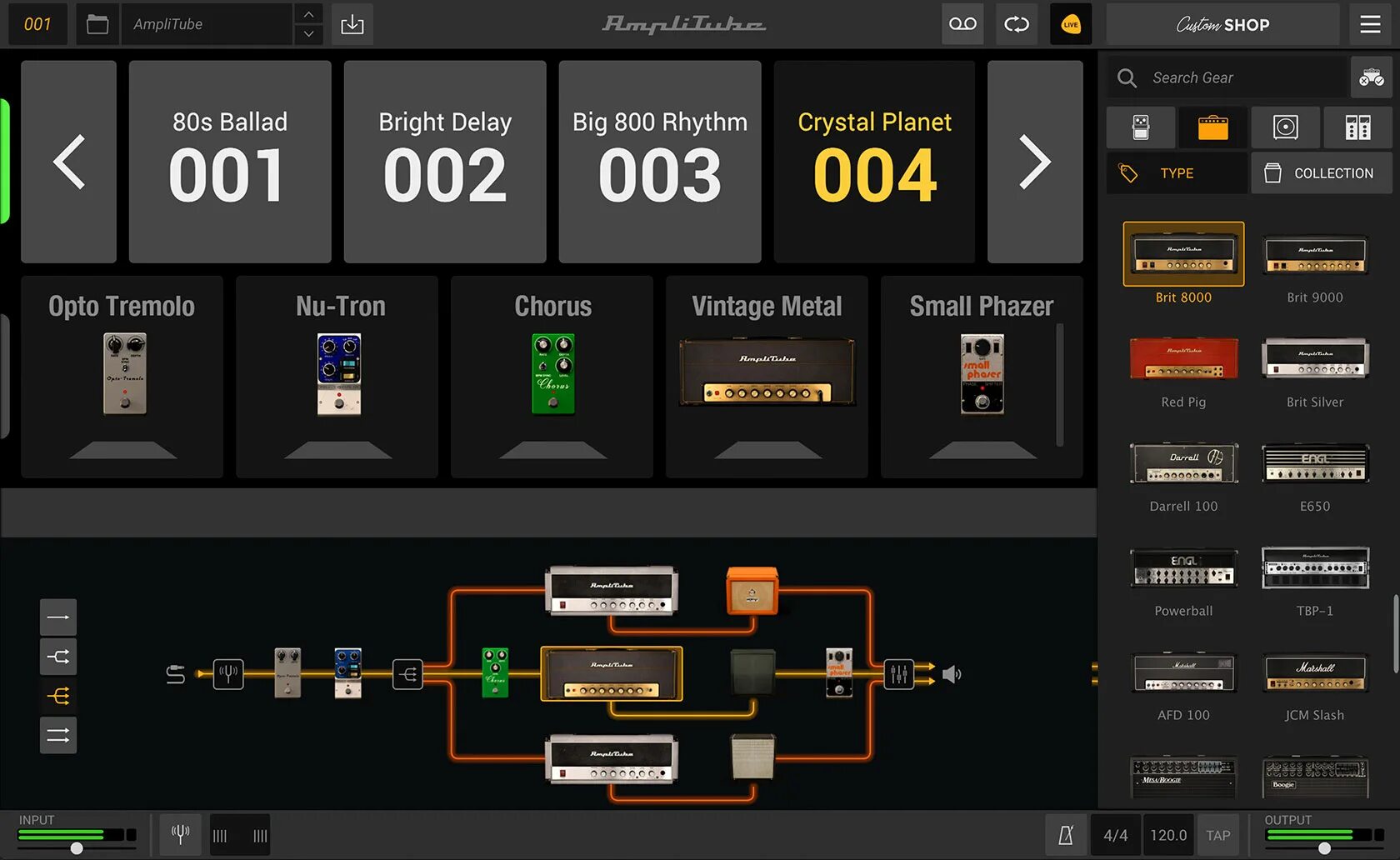The height and width of the screenshot is (860, 1400).
Task: Go to previous preset bank arrow
Action: pyautogui.click(x=68, y=162)
